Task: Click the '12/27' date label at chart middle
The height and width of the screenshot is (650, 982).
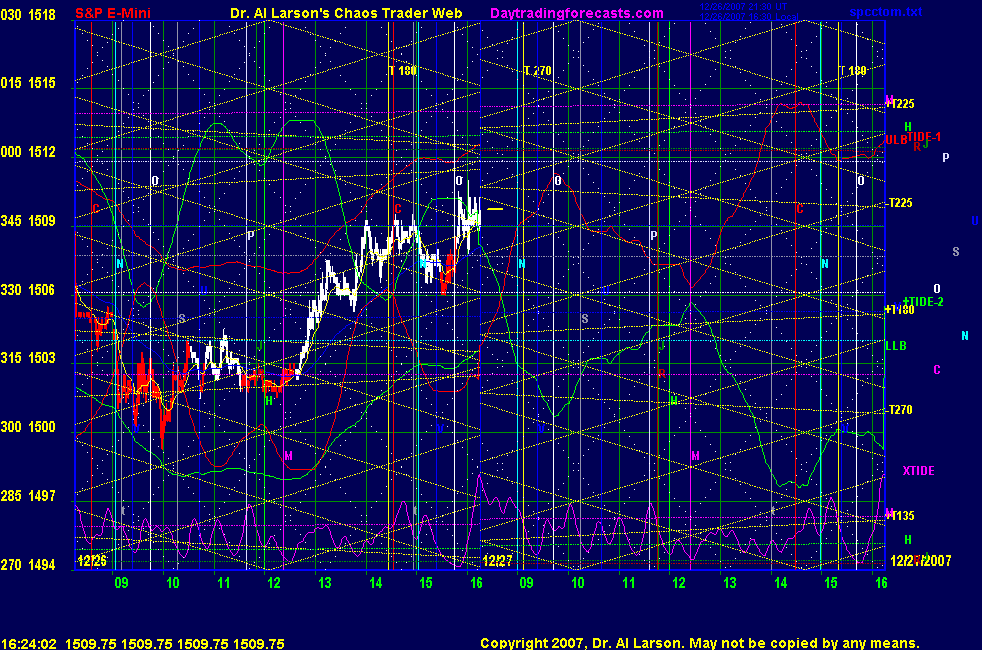Action: tap(497, 560)
